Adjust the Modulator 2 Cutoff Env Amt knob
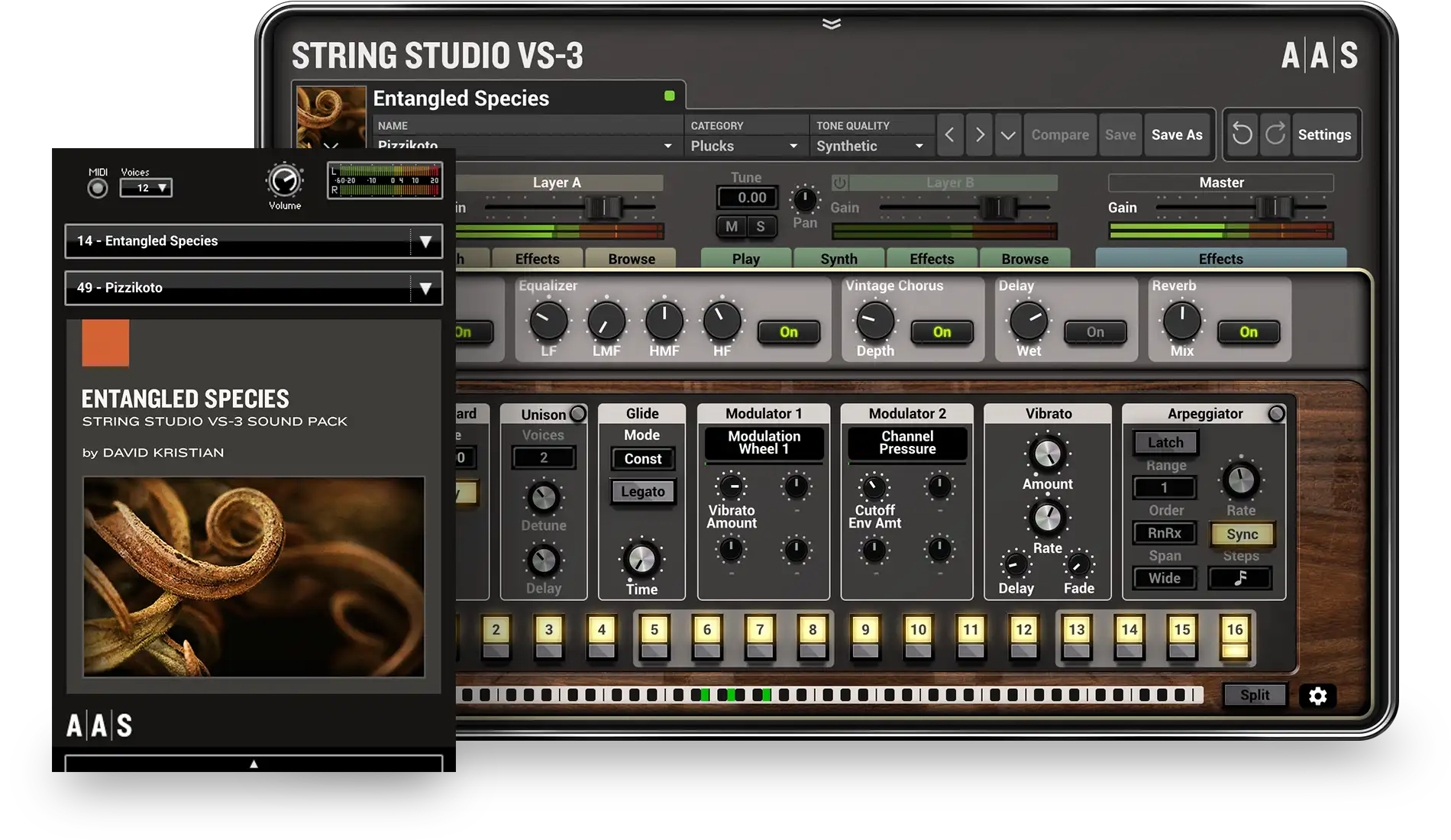 tap(874, 486)
